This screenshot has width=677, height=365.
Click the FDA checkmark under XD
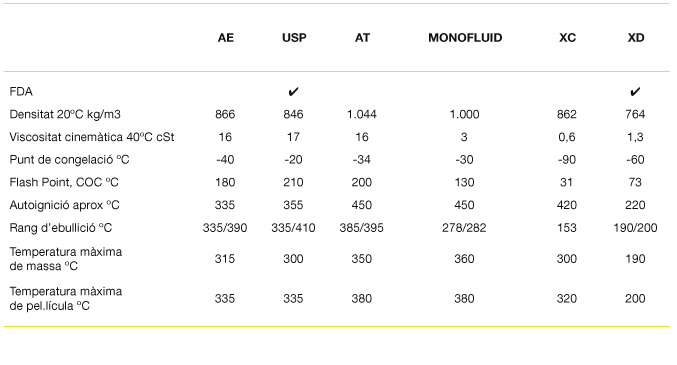(635, 92)
